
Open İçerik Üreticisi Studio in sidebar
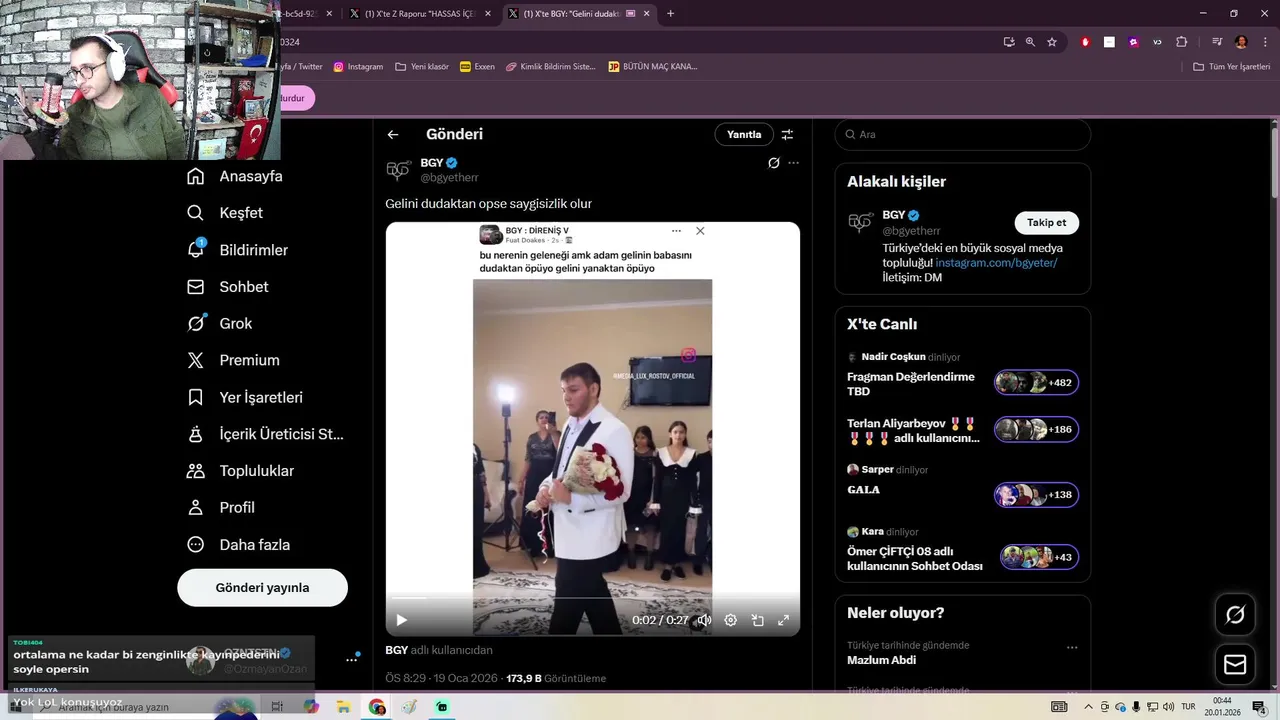click(265, 434)
